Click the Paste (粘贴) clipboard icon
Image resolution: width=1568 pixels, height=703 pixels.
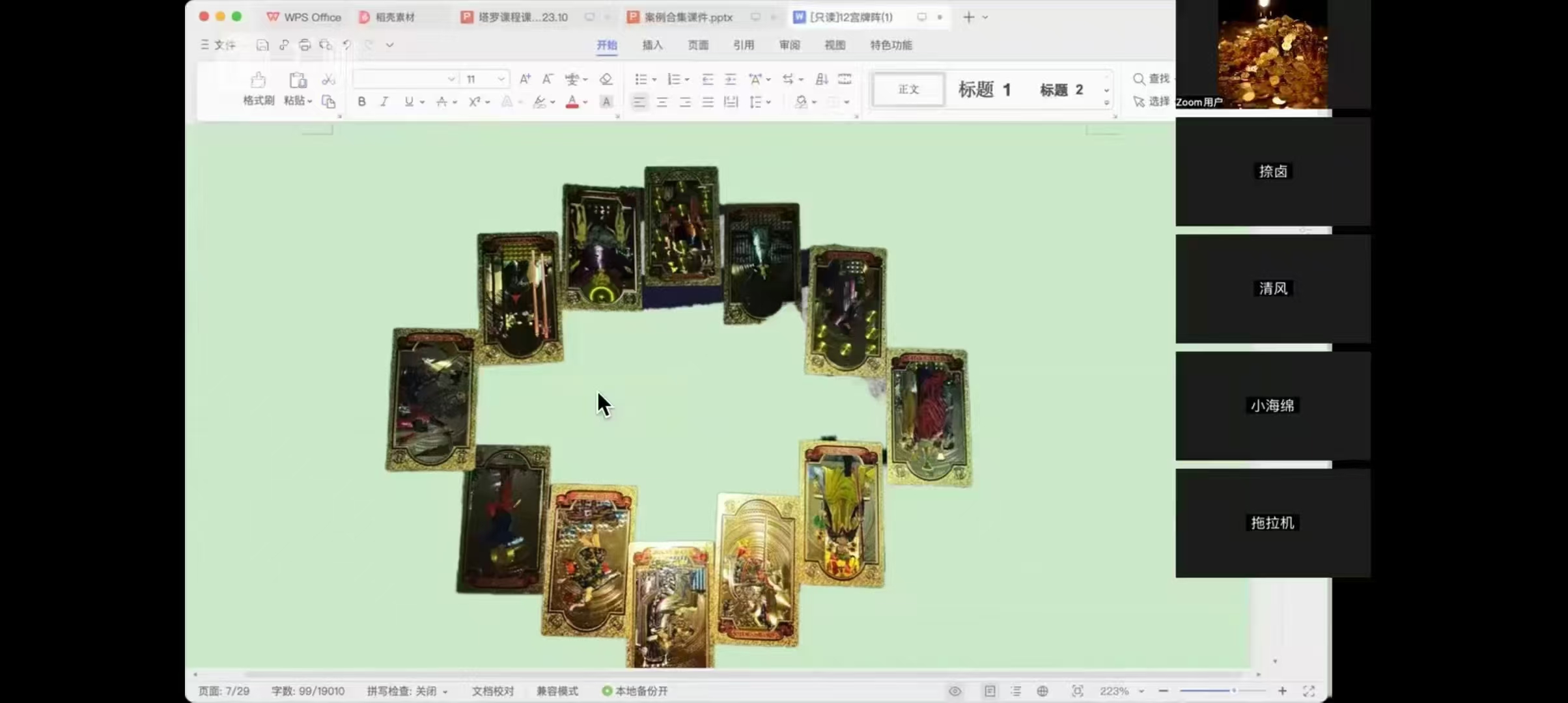298,80
